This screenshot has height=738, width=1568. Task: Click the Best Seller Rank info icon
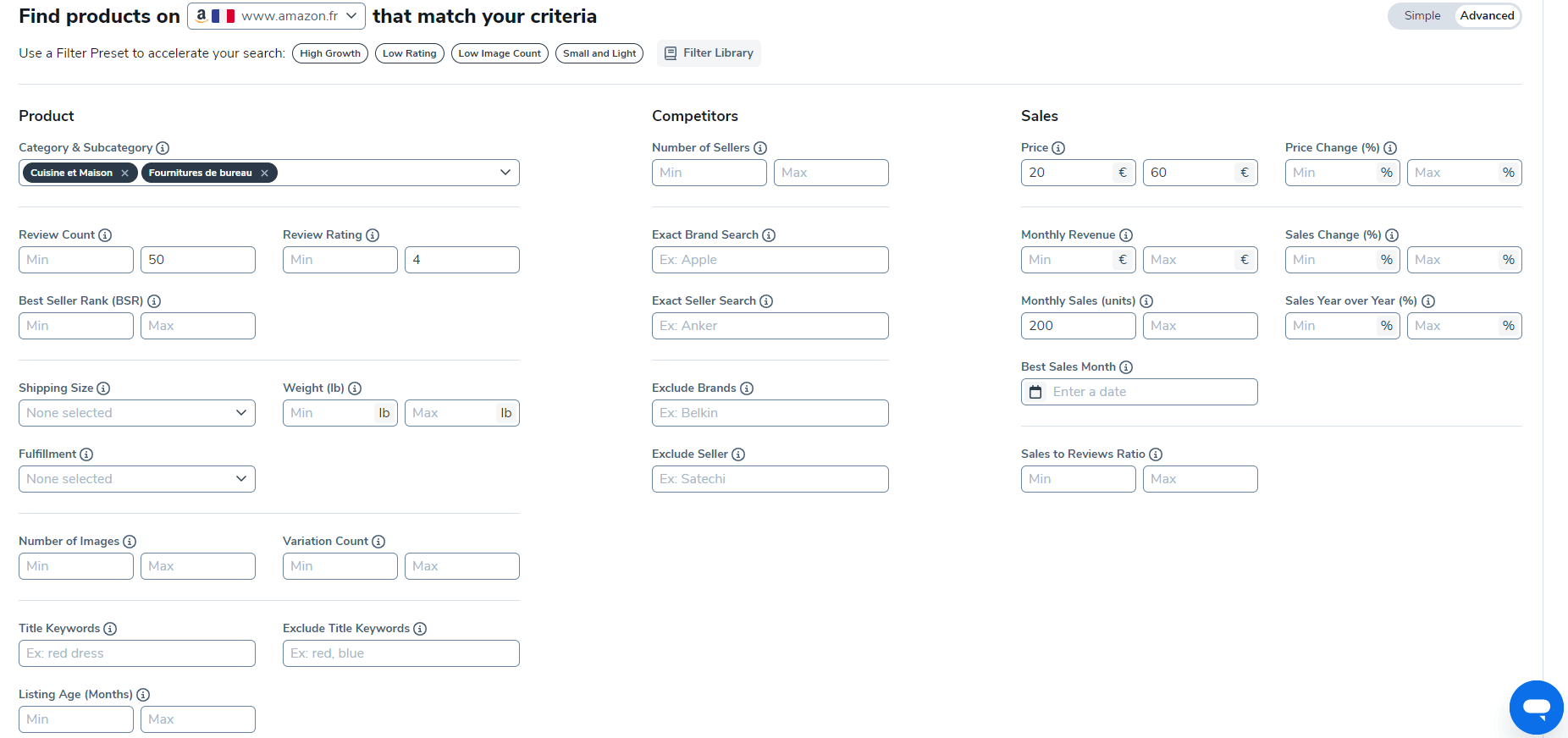(x=154, y=301)
